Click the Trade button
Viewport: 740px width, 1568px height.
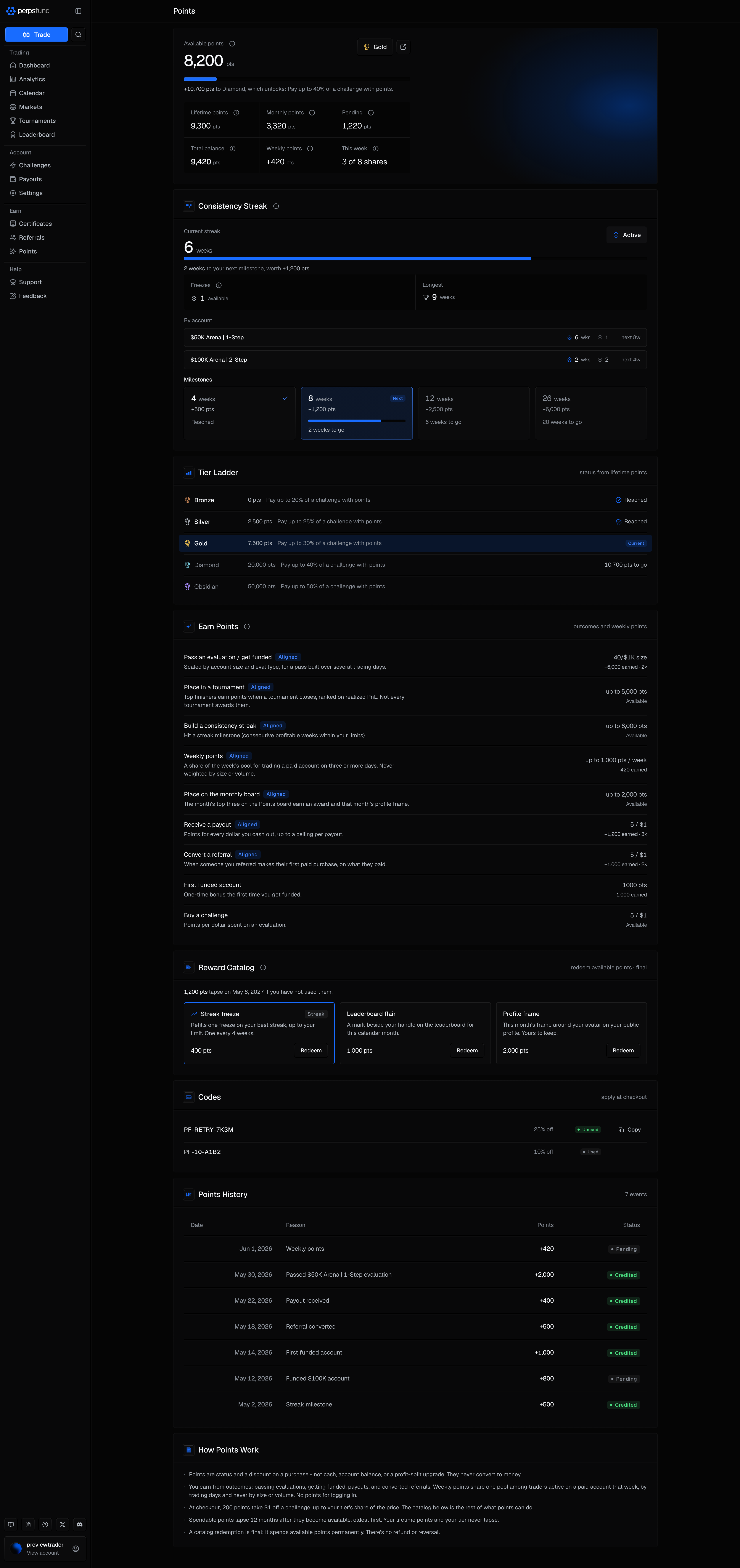(37, 35)
